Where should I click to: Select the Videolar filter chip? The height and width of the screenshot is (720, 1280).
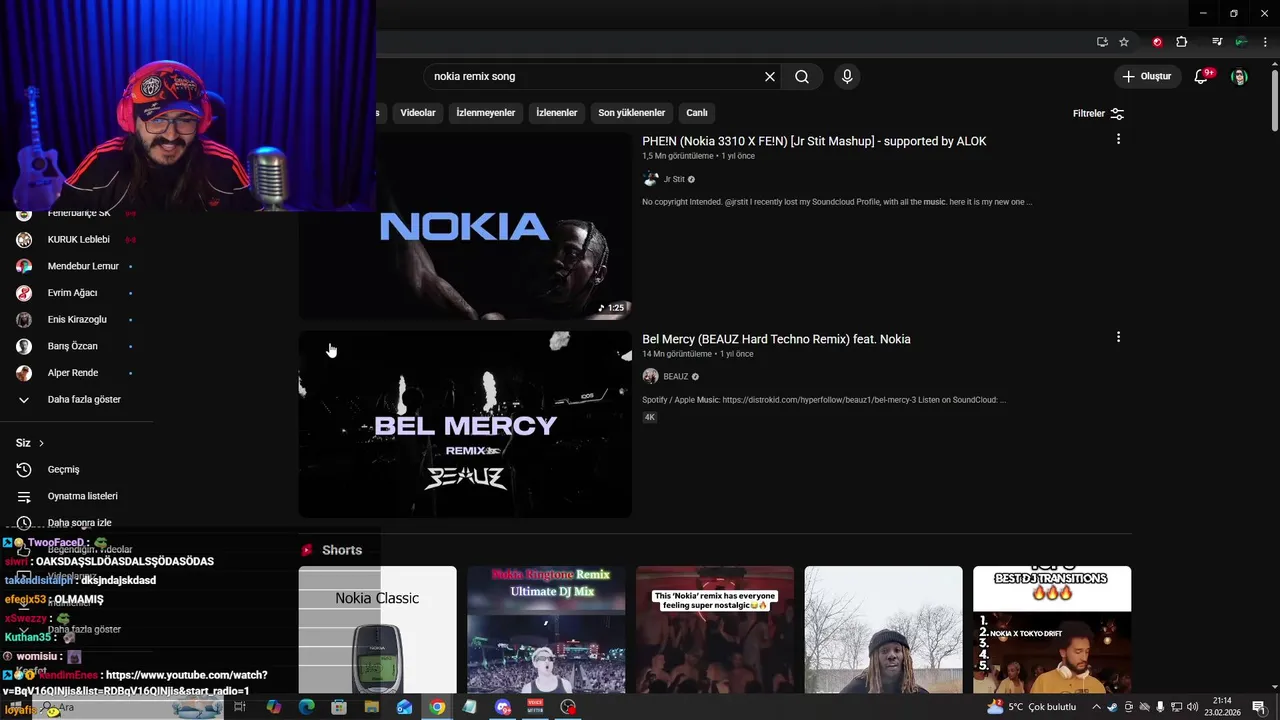click(418, 113)
